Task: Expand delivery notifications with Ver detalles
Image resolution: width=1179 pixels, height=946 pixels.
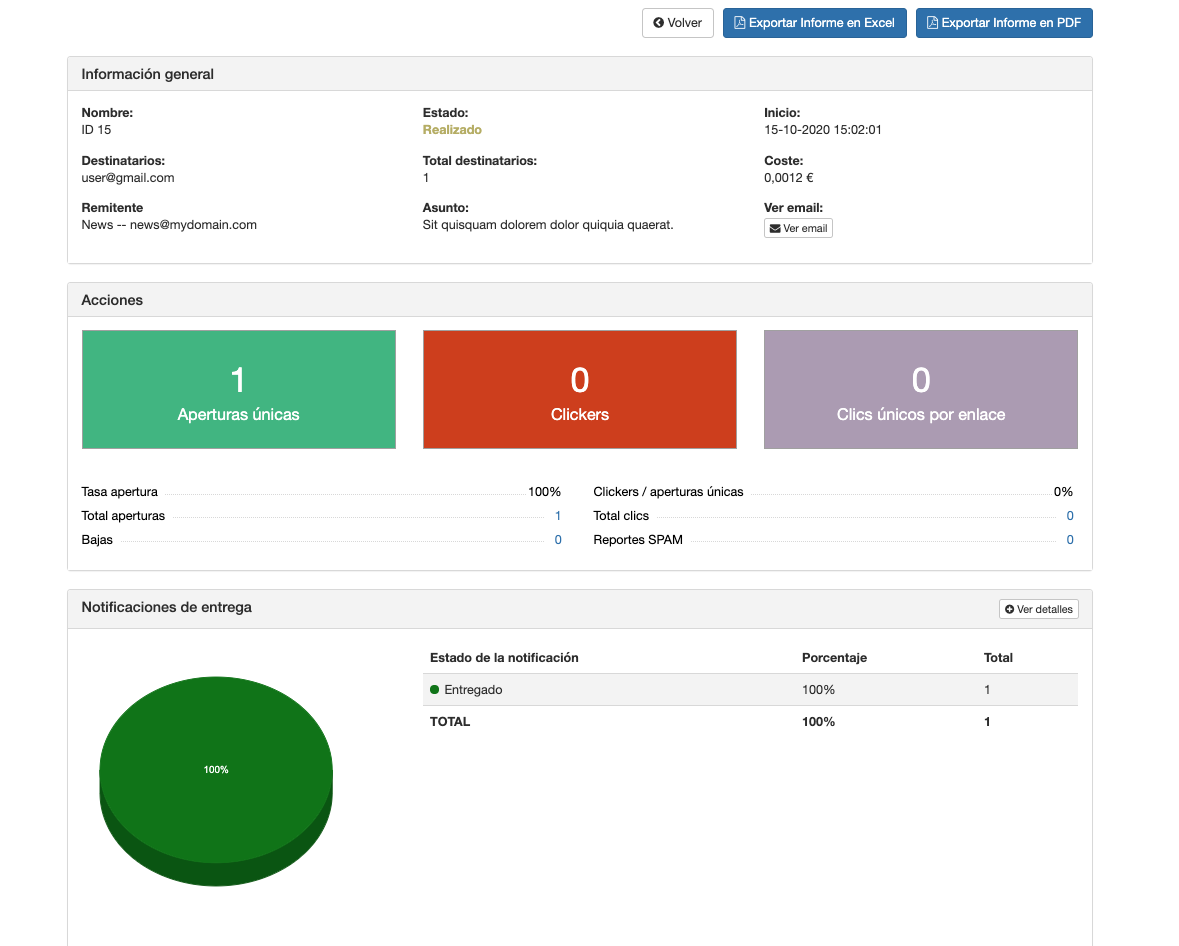Action: [x=1038, y=609]
